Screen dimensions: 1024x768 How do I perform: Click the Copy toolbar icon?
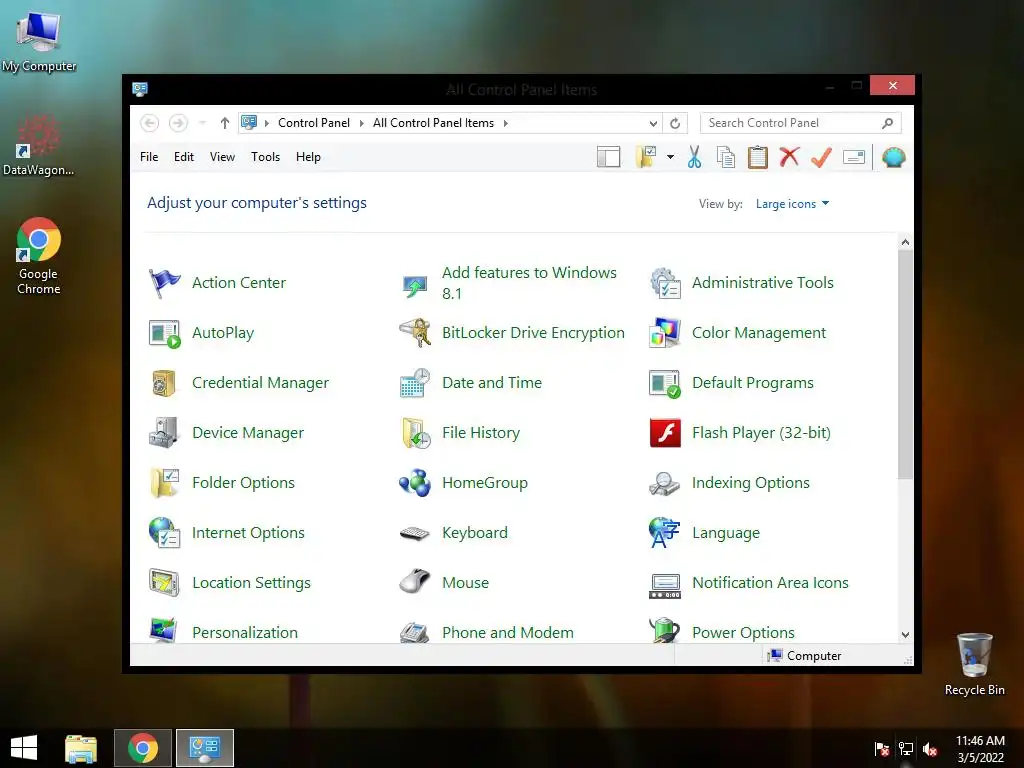(726, 157)
